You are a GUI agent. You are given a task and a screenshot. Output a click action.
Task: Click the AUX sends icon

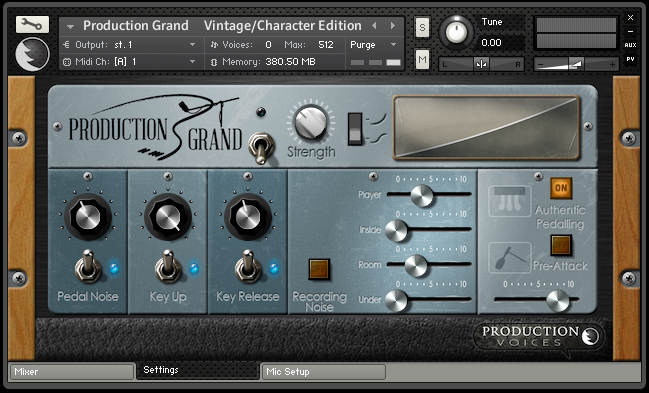point(630,45)
